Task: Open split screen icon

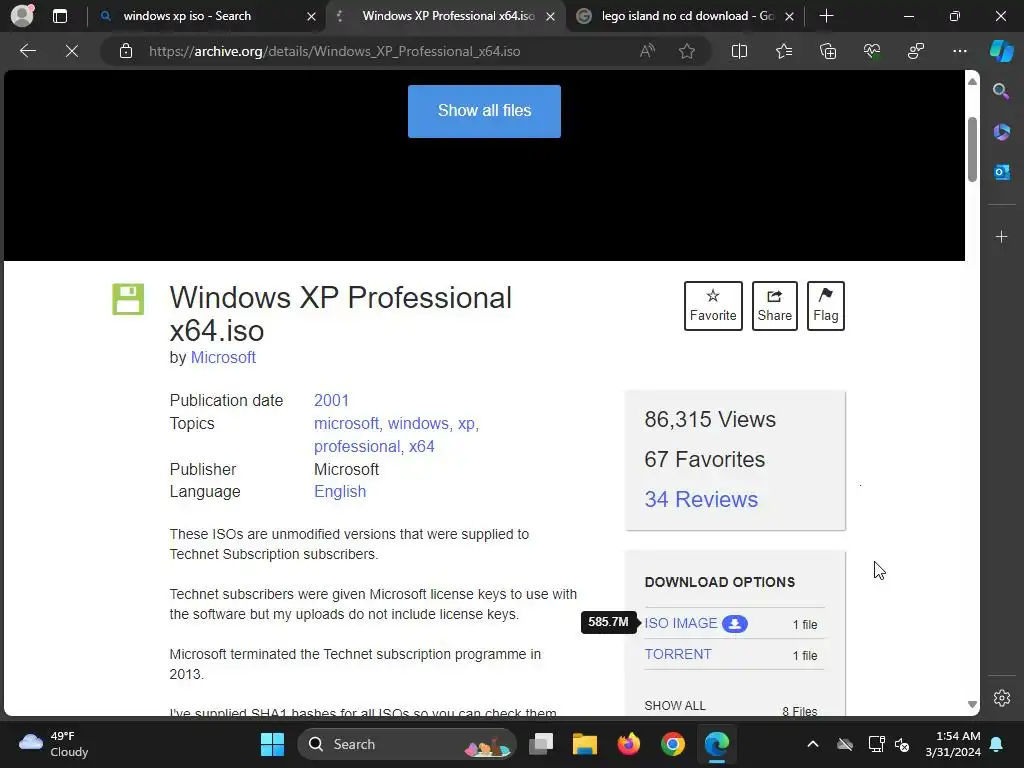Action: coord(739,51)
